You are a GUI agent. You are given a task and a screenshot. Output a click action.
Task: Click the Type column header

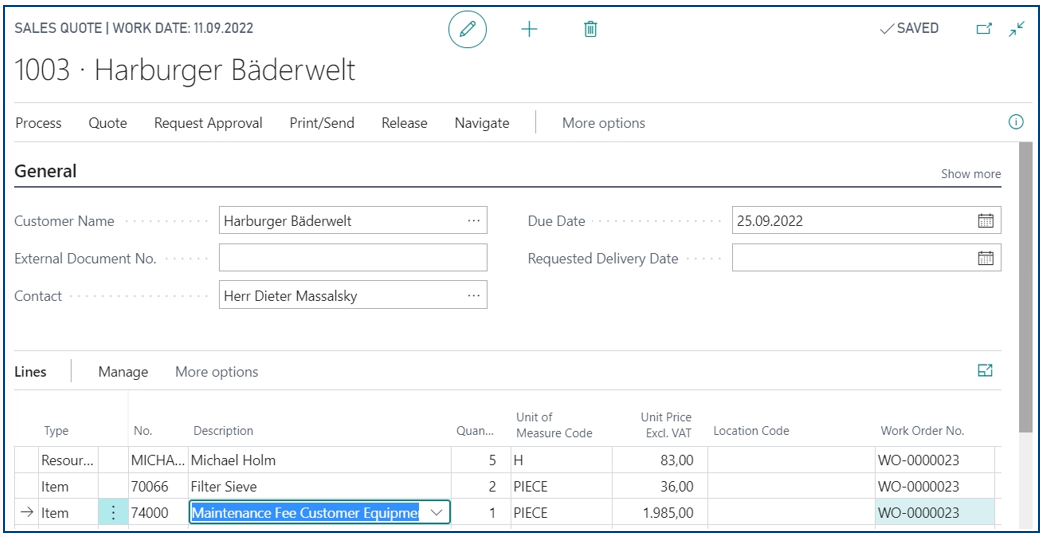(x=57, y=431)
